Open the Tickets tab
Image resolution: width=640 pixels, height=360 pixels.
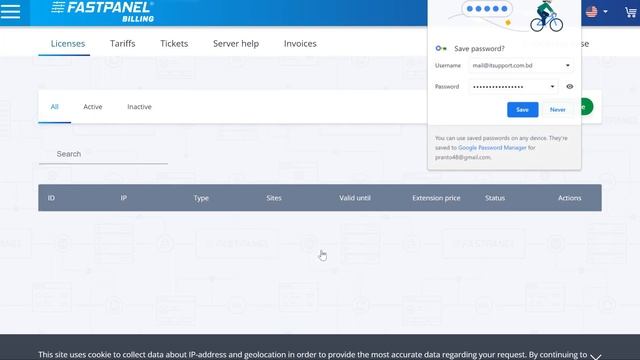(x=174, y=44)
